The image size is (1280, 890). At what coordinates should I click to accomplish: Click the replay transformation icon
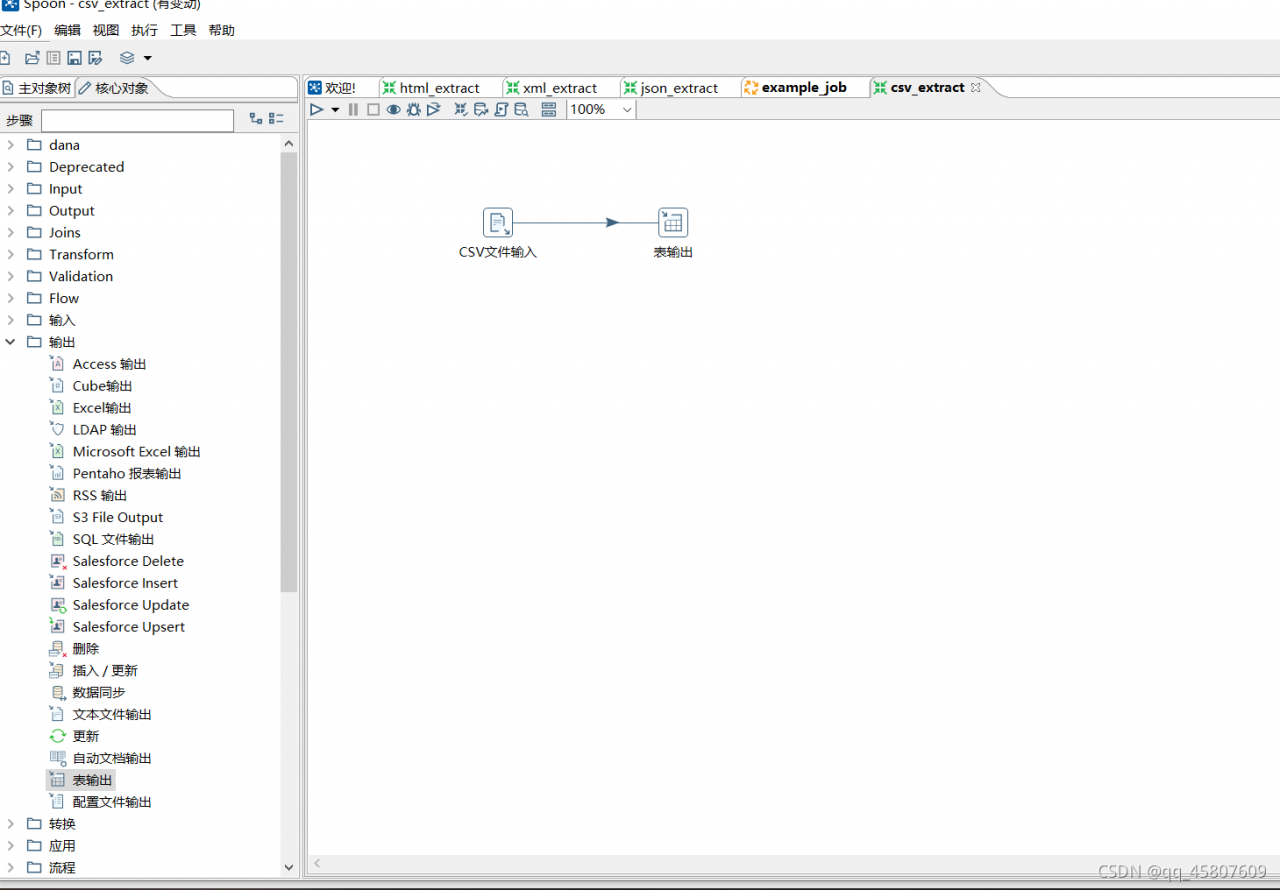433,109
